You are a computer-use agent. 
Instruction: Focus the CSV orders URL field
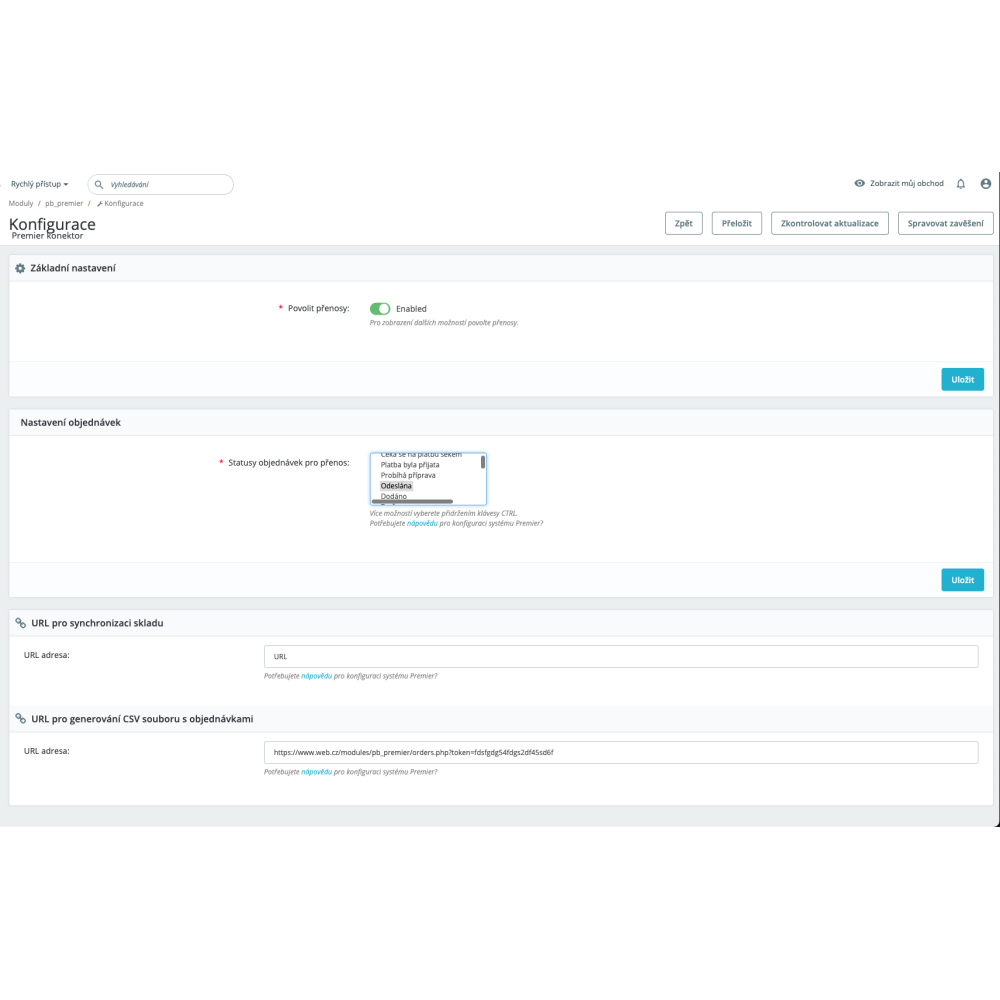[621, 752]
